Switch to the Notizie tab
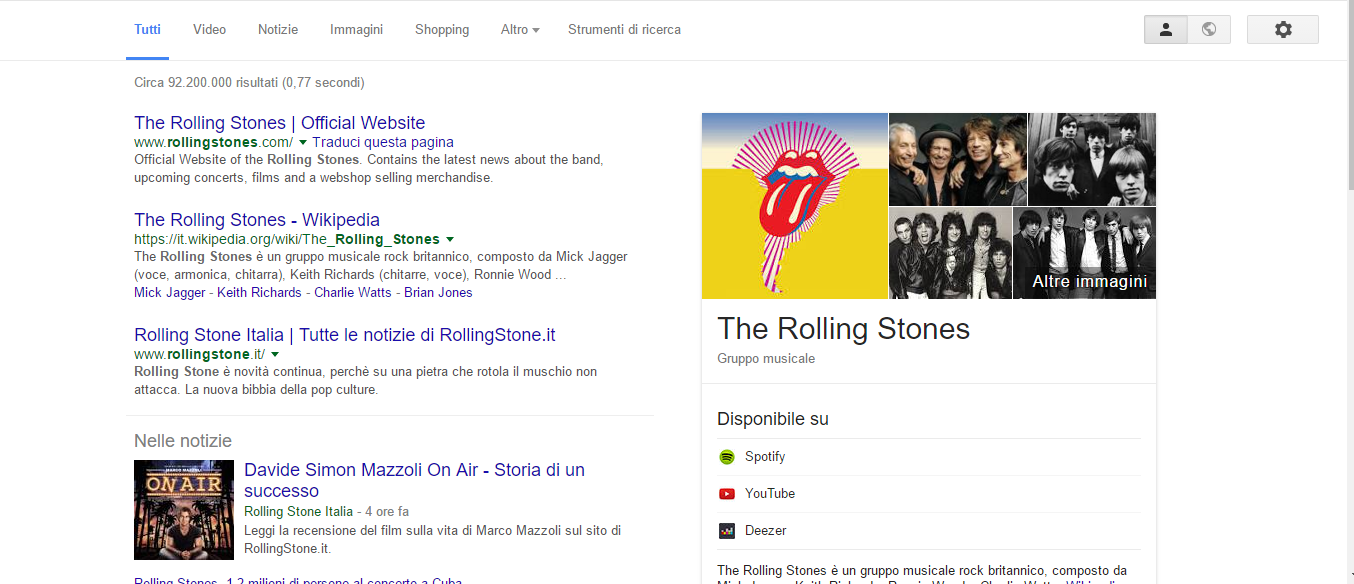The image size is (1354, 584). (x=278, y=30)
